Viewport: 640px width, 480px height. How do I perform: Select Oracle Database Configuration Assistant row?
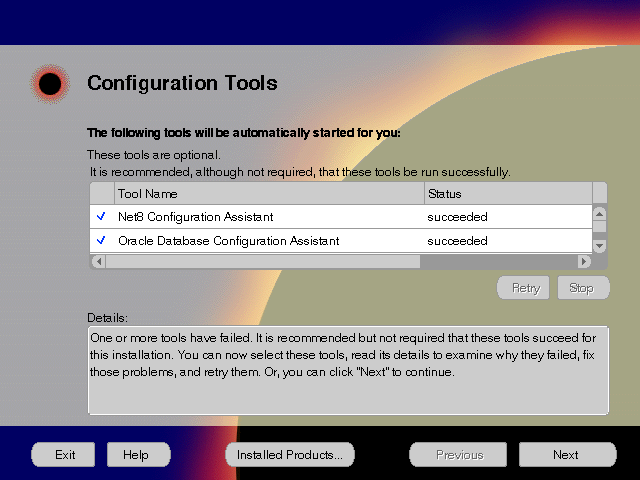point(341,241)
